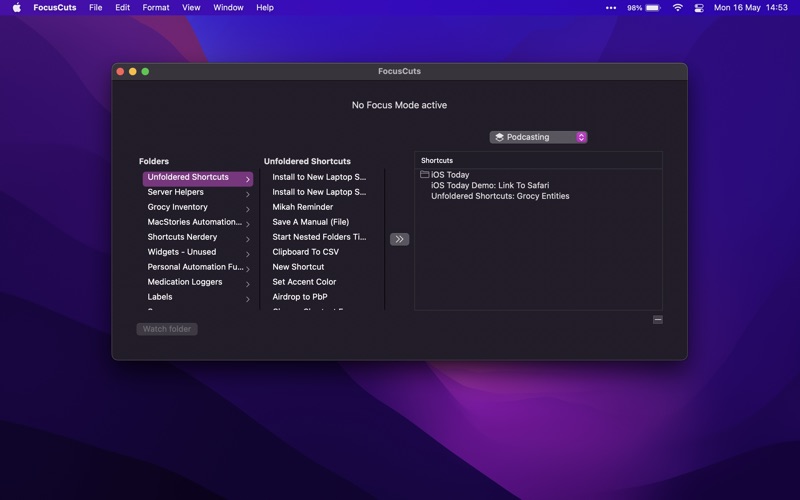Open the Apple menu
Viewport: 800px width, 500px height.
coord(17,8)
